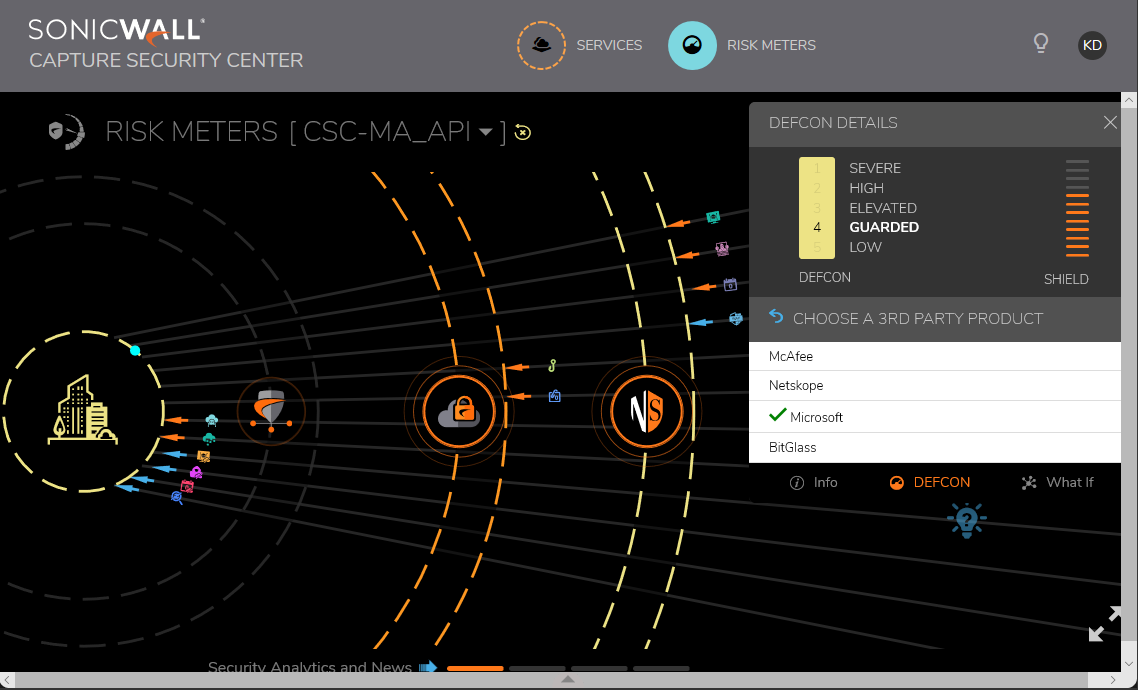Open the KD user avatar menu
The image size is (1138, 690).
pos(1092,45)
